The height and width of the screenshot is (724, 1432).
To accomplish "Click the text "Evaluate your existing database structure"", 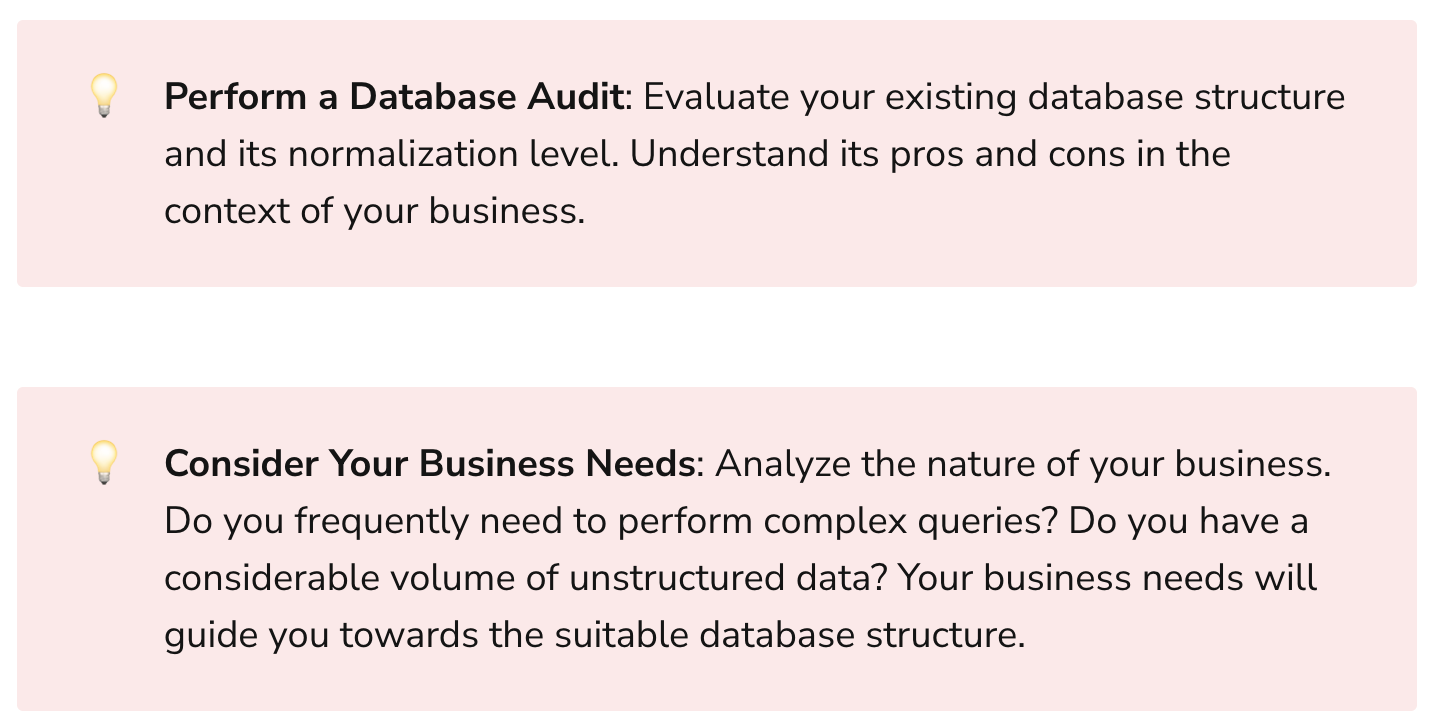I will (x=993, y=97).
